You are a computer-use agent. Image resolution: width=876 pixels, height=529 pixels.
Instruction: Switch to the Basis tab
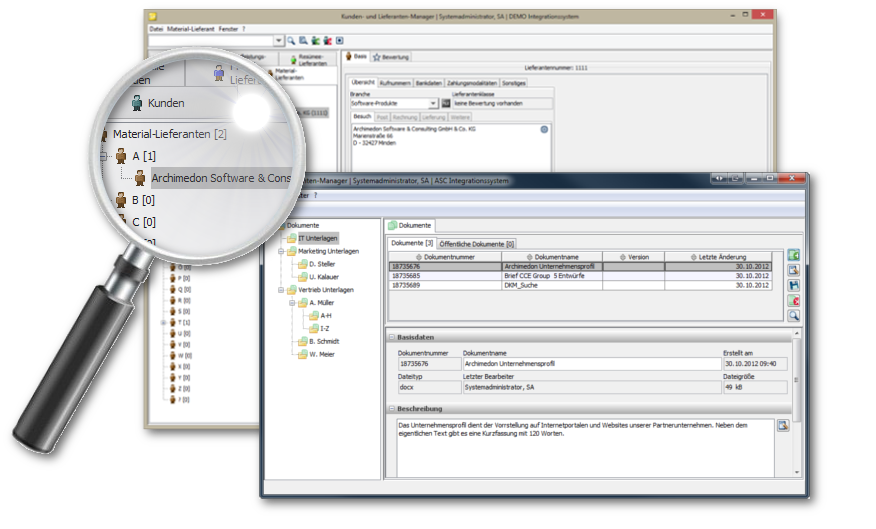click(356, 56)
